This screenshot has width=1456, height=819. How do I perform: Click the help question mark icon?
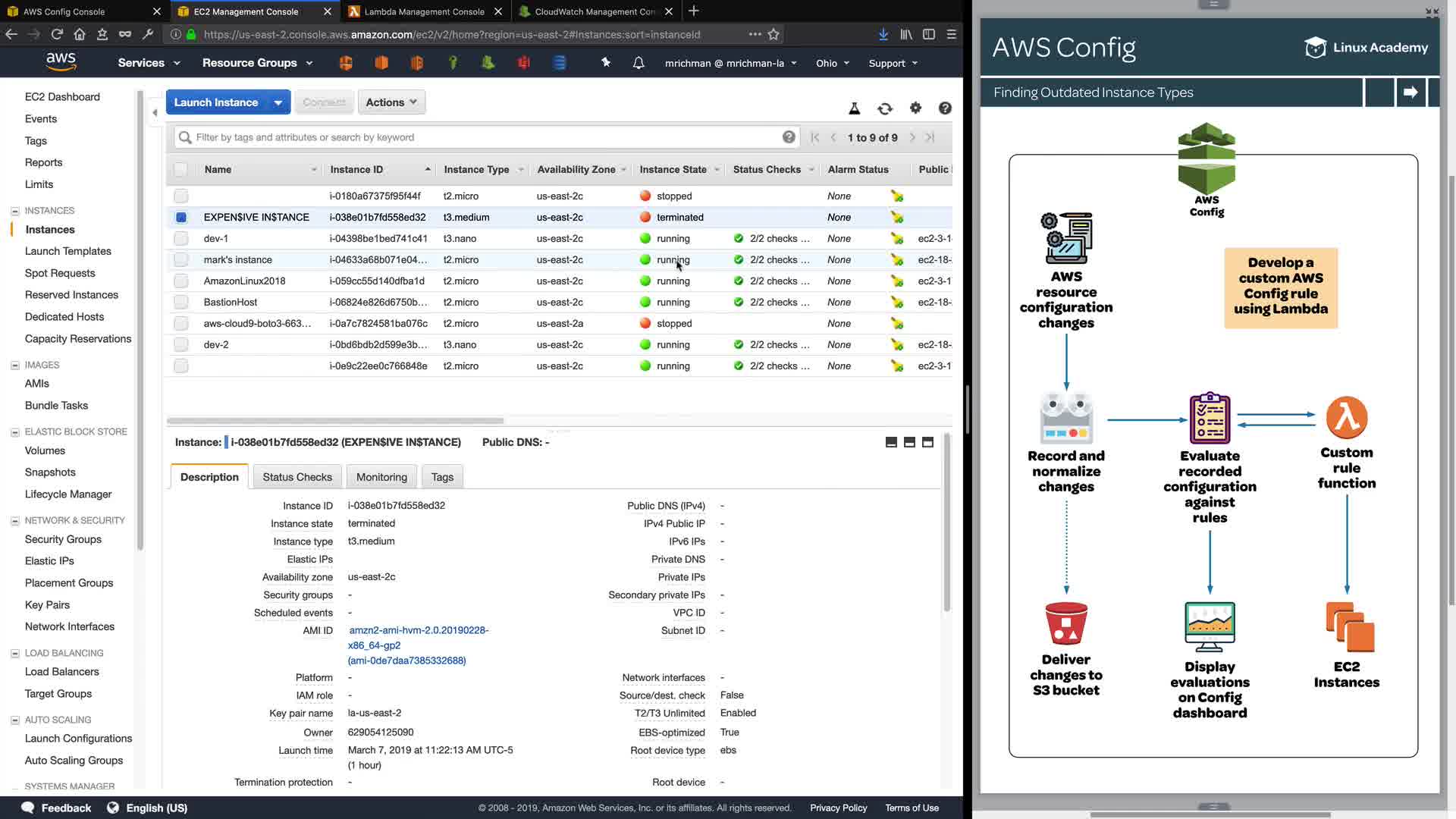point(945,108)
